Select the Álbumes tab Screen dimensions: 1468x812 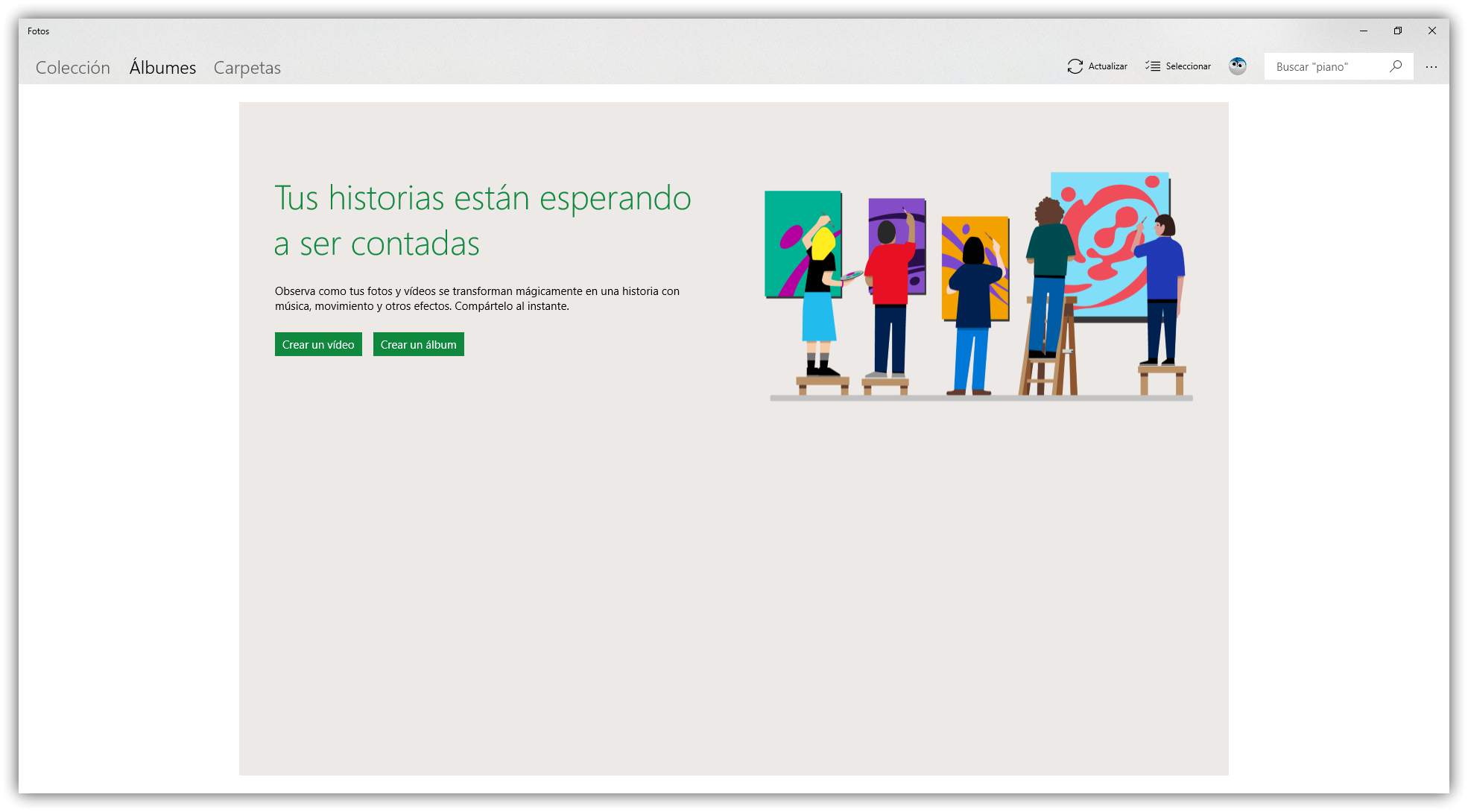tap(162, 68)
